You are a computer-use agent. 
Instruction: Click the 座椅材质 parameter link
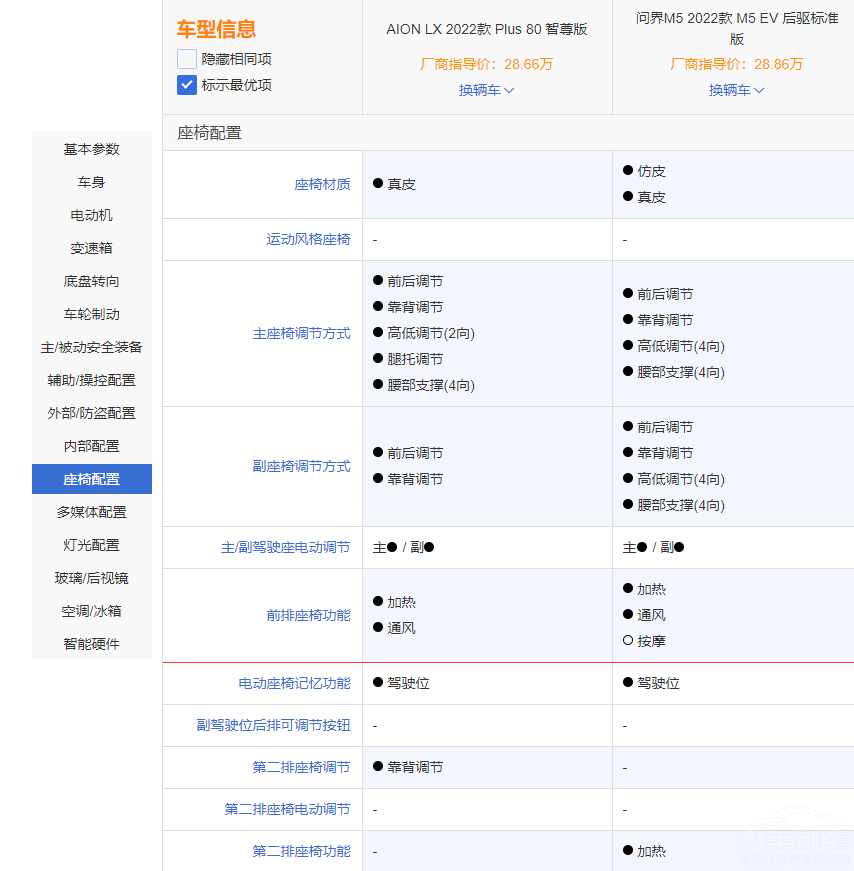tap(322, 184)
